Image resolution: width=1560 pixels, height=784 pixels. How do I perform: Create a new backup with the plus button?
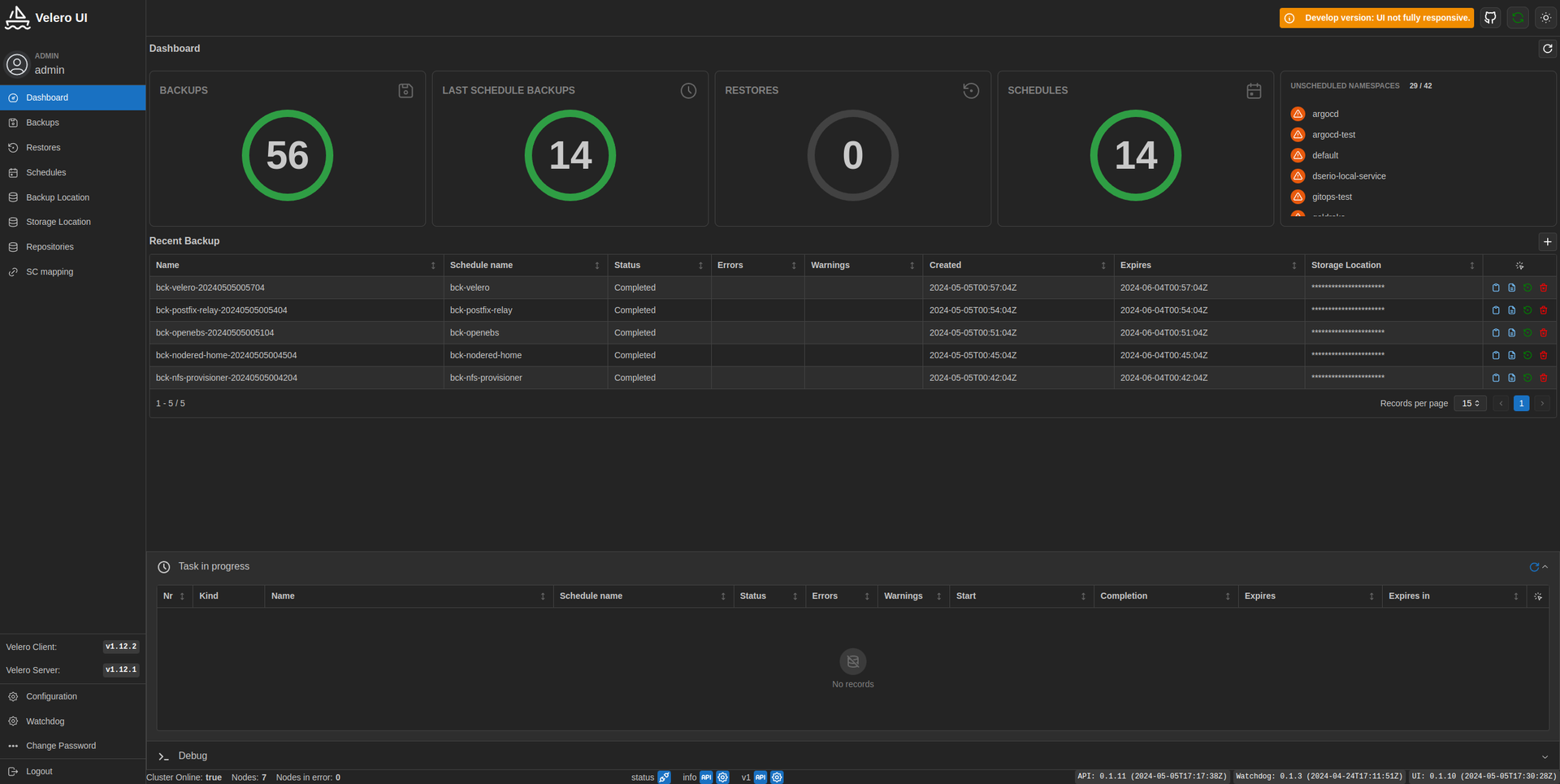coord(1547,241)
